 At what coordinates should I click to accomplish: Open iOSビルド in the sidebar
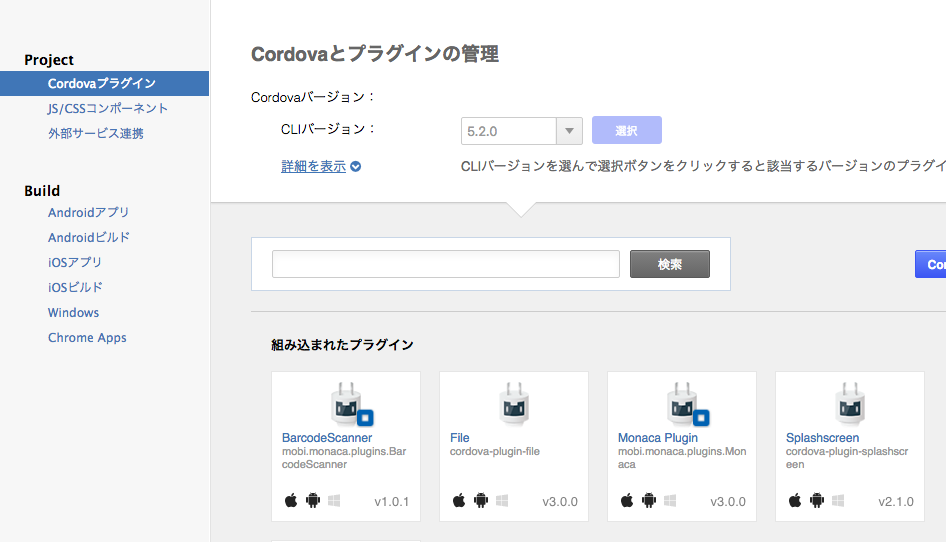(75, 287)
